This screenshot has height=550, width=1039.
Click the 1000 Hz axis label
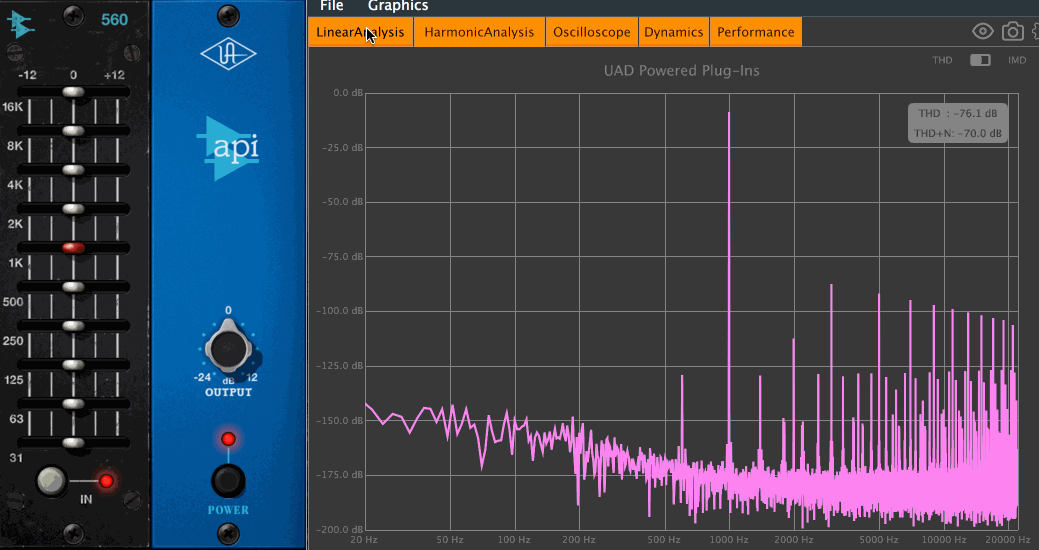pyautogui.click(x=729, y=539)
